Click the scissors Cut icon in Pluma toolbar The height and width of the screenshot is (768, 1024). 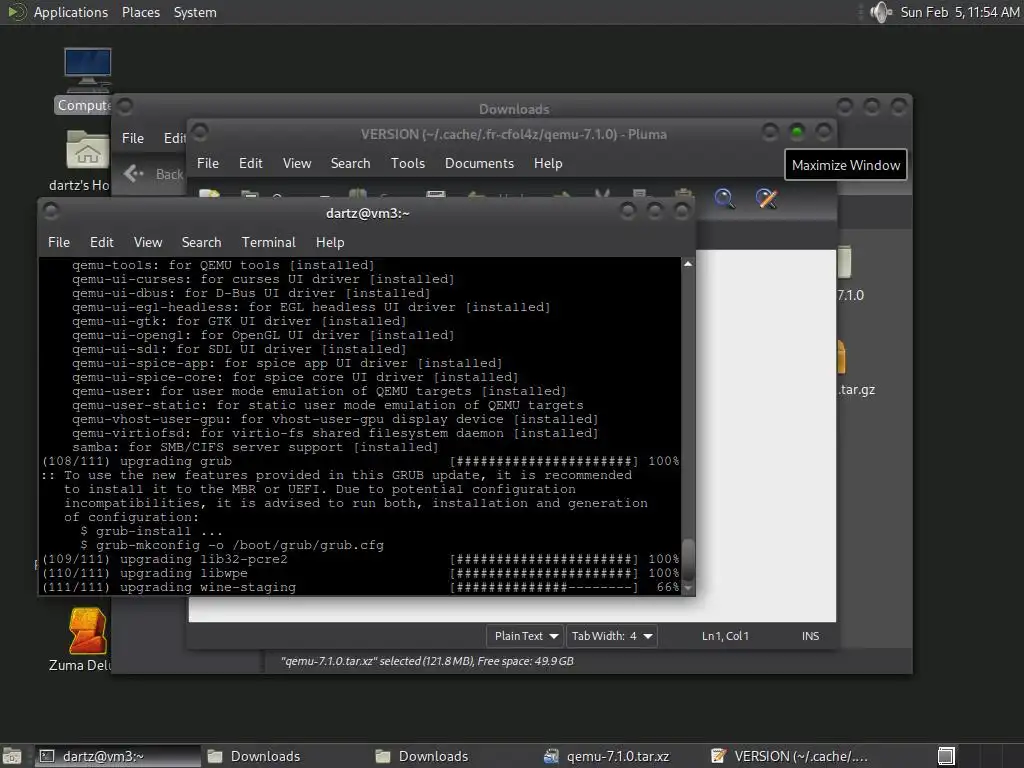(x=602, y=194)
